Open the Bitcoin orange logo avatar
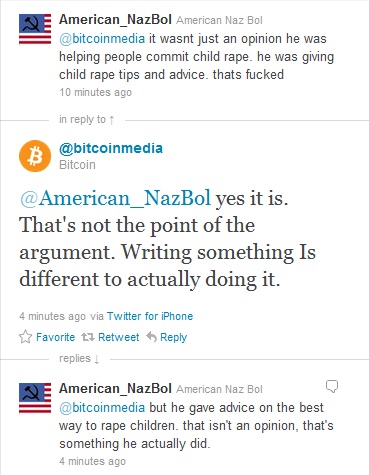 [35, 156]
